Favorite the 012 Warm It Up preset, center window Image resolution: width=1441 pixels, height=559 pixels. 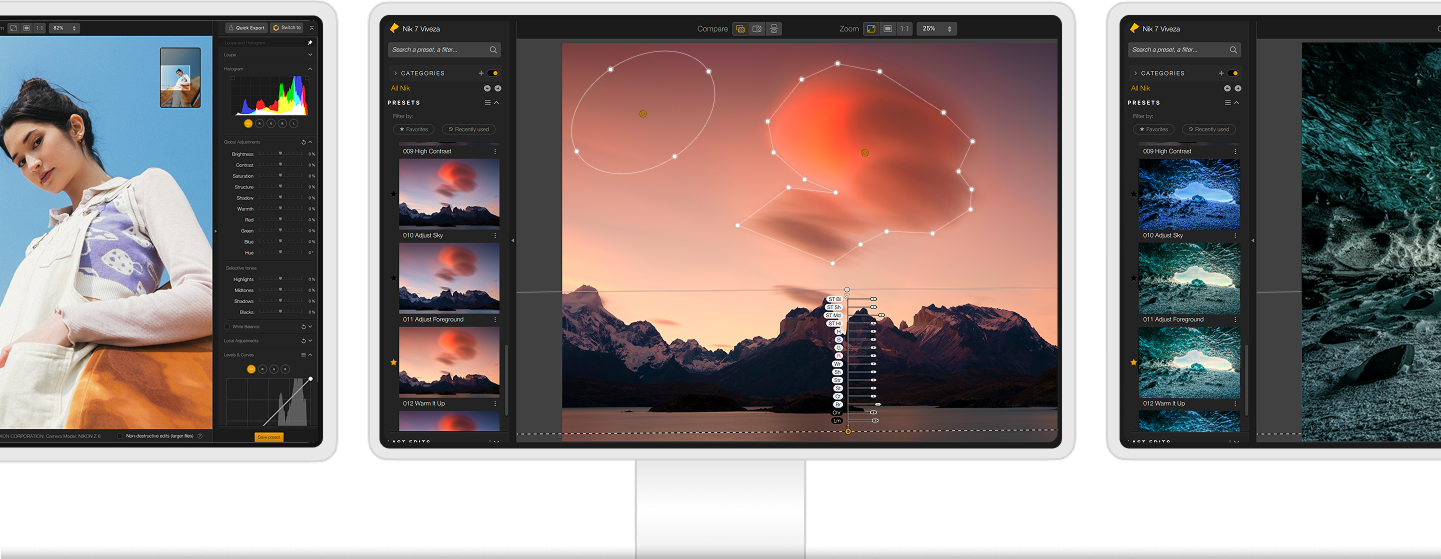[x=393, y=362]
